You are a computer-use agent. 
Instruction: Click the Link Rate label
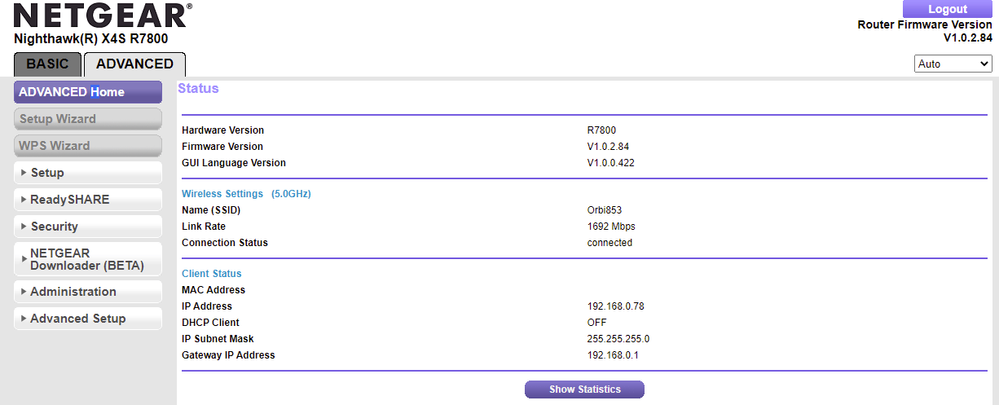[203, 226]
